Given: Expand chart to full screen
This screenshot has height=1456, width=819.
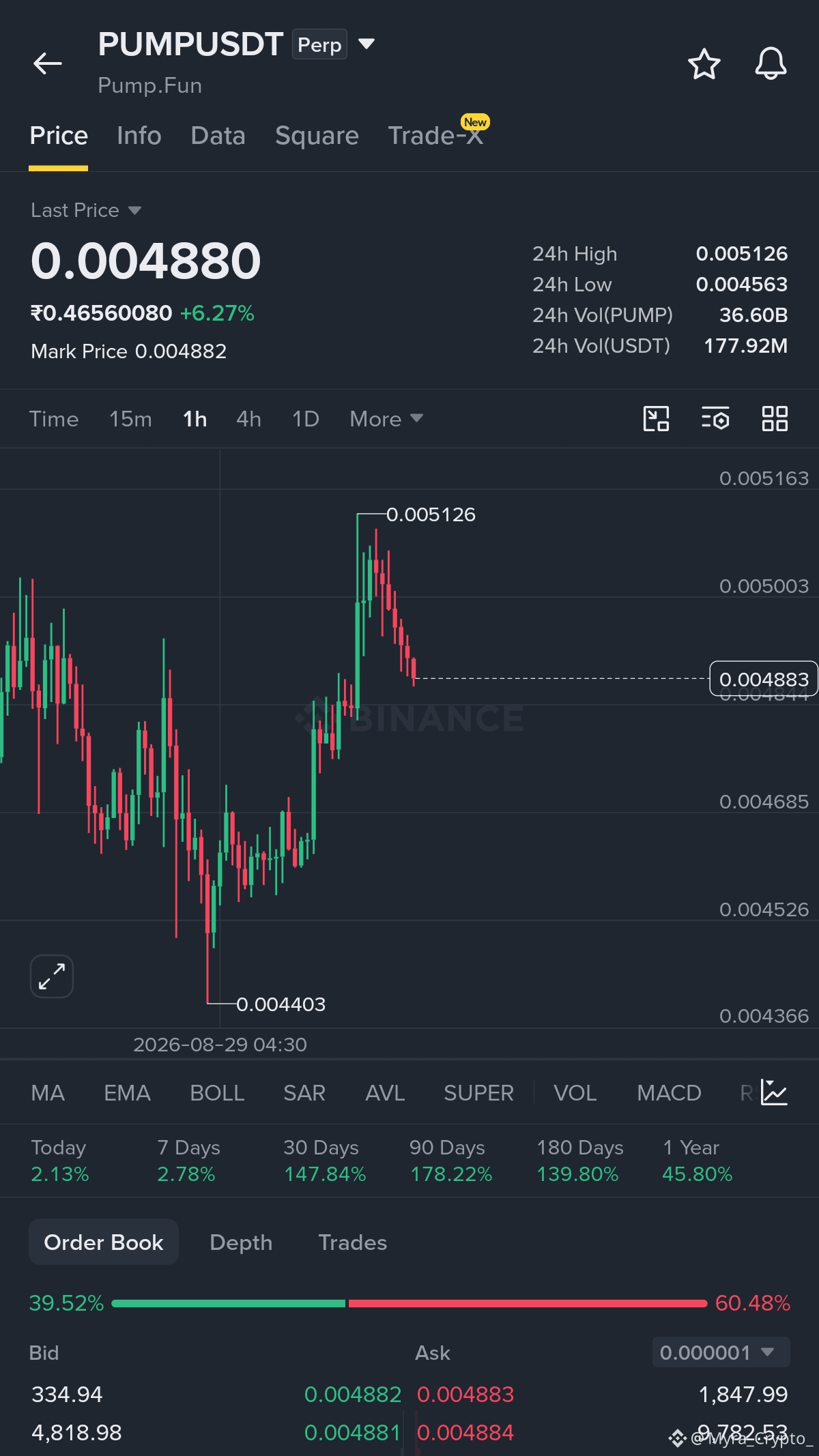Looking at the screenshot, I should tap(52, 976).
